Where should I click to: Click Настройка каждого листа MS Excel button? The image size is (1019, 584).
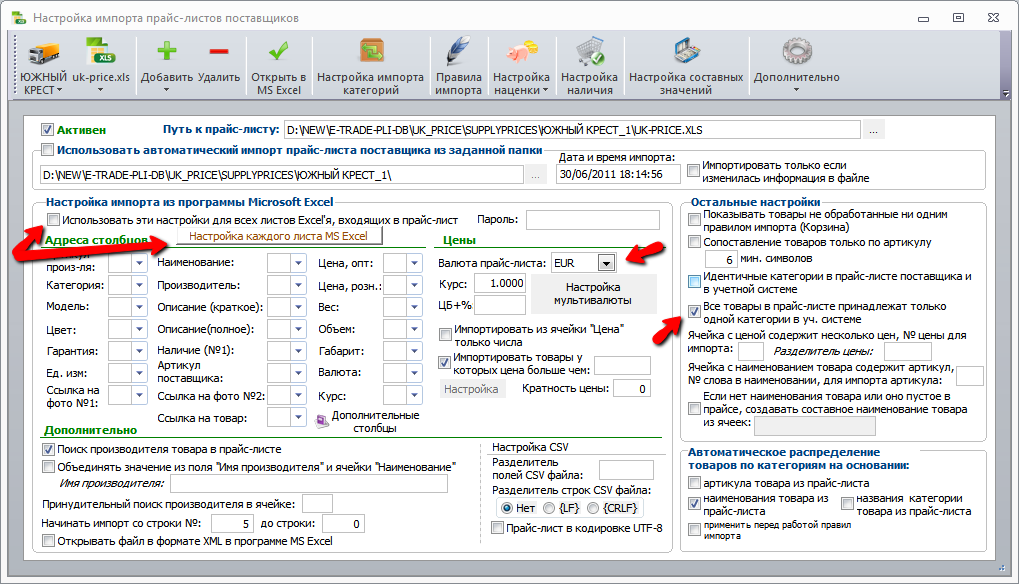point(279,236)
